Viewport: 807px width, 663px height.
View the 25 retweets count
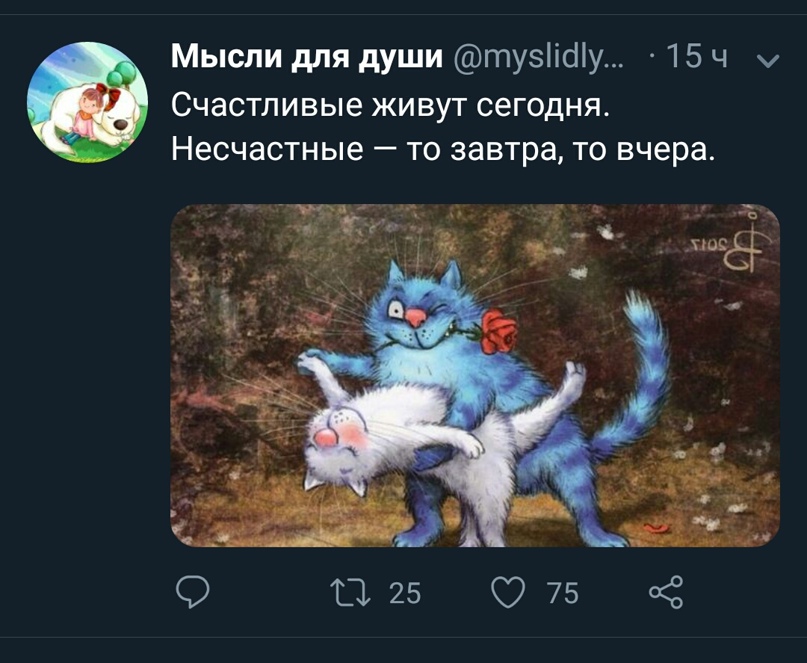pyautogui.click(x=405, y=592)
